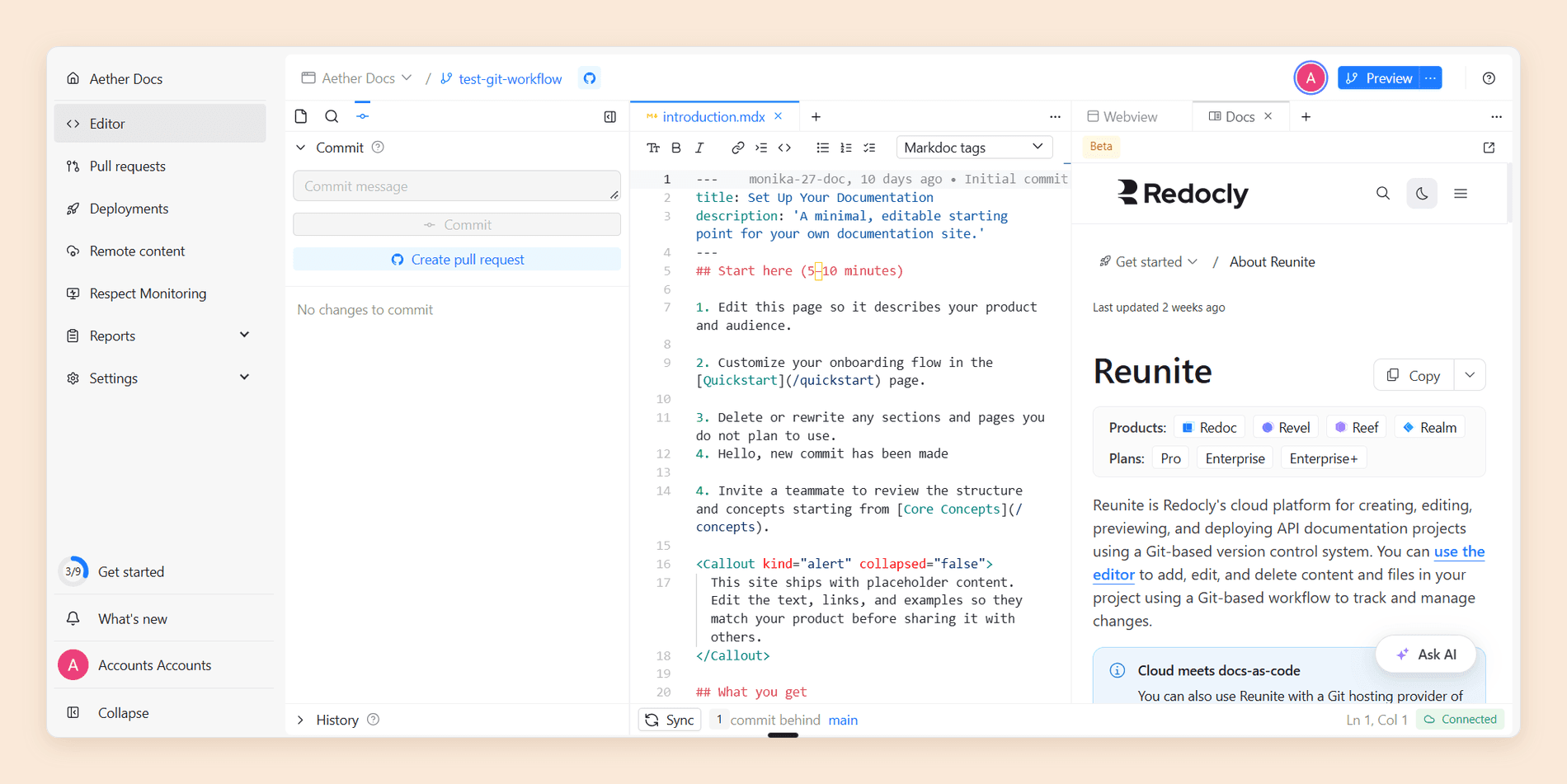
Task: Add a new editor tab
Action: coord(816,117)
